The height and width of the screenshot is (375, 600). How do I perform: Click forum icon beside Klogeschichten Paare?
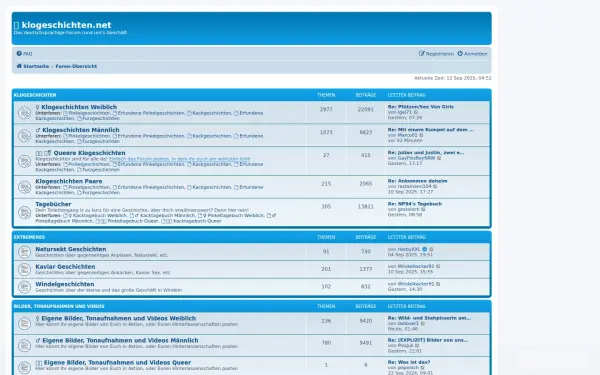click(x=24, y=187)
